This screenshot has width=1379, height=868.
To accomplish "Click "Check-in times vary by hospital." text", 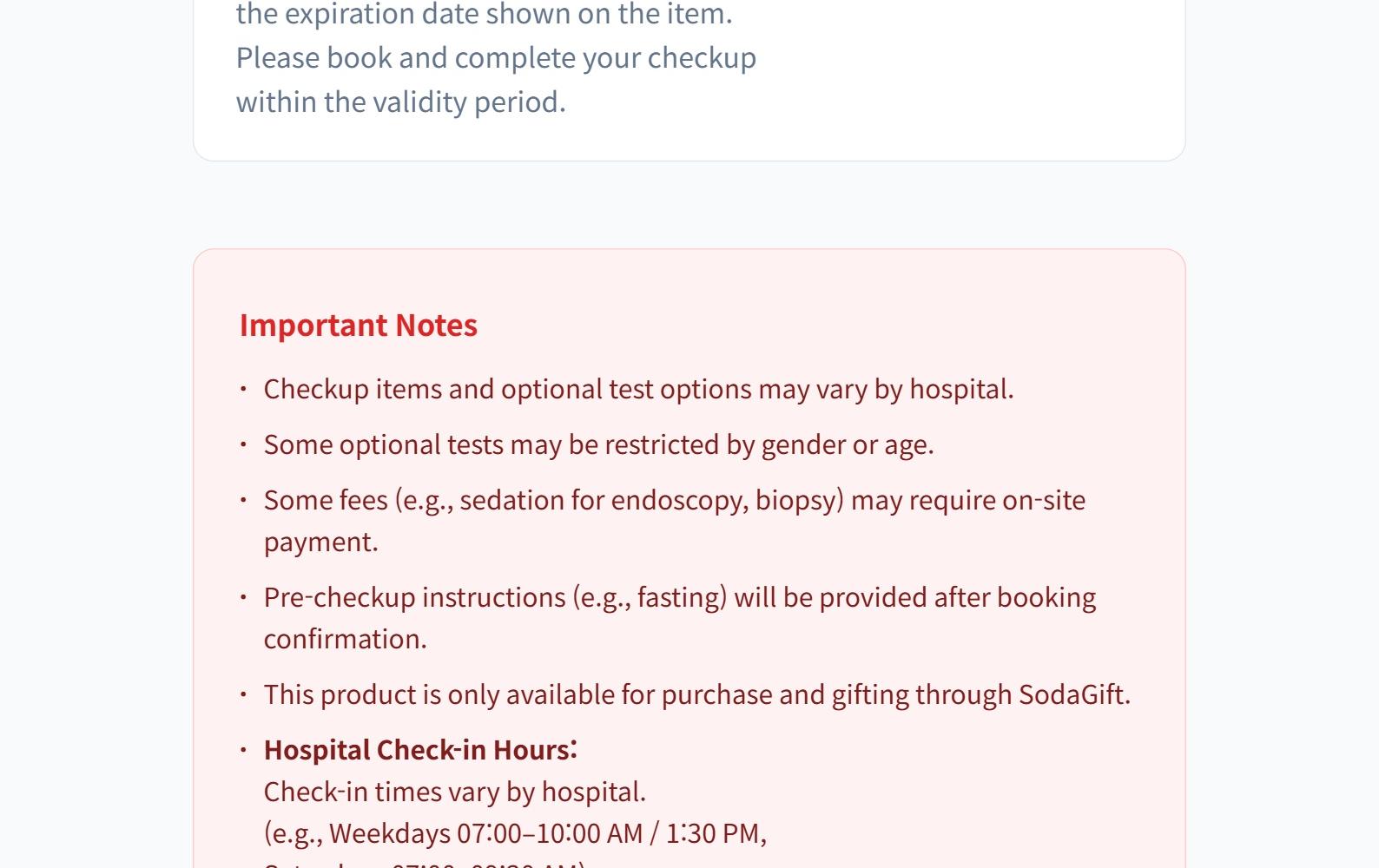I will point(454,792).
